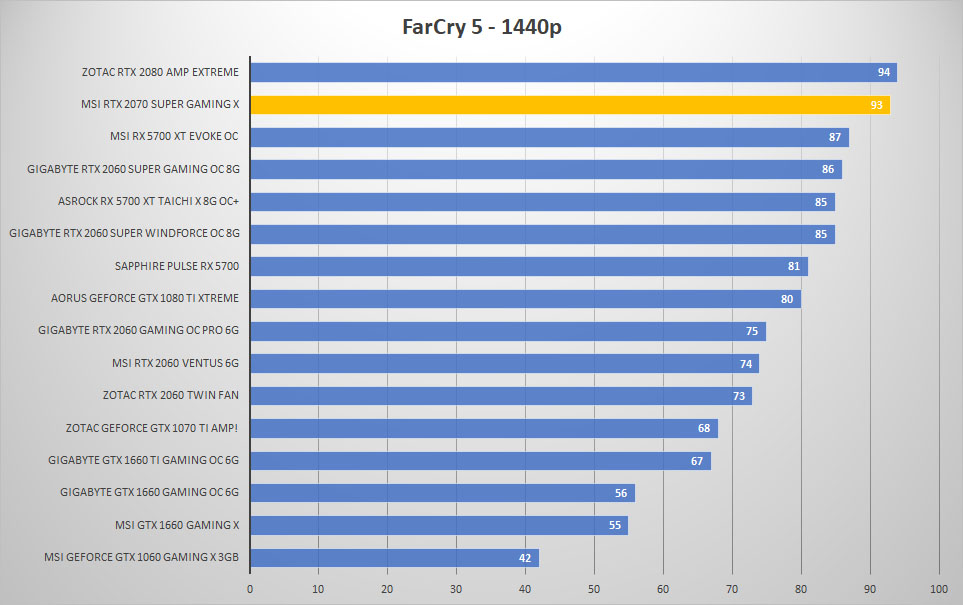Click the yellow highlighted bar showing 93

[x=570, y=105]
